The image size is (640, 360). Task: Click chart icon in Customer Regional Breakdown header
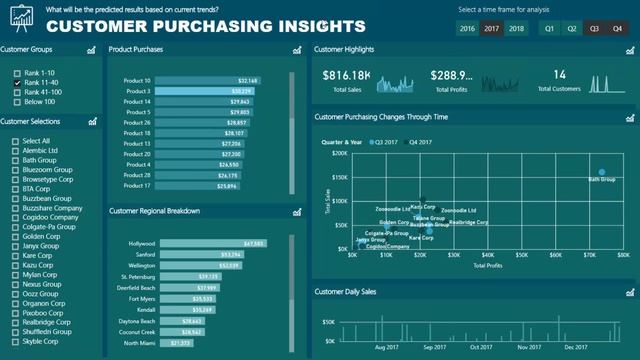tap(297, 212)
